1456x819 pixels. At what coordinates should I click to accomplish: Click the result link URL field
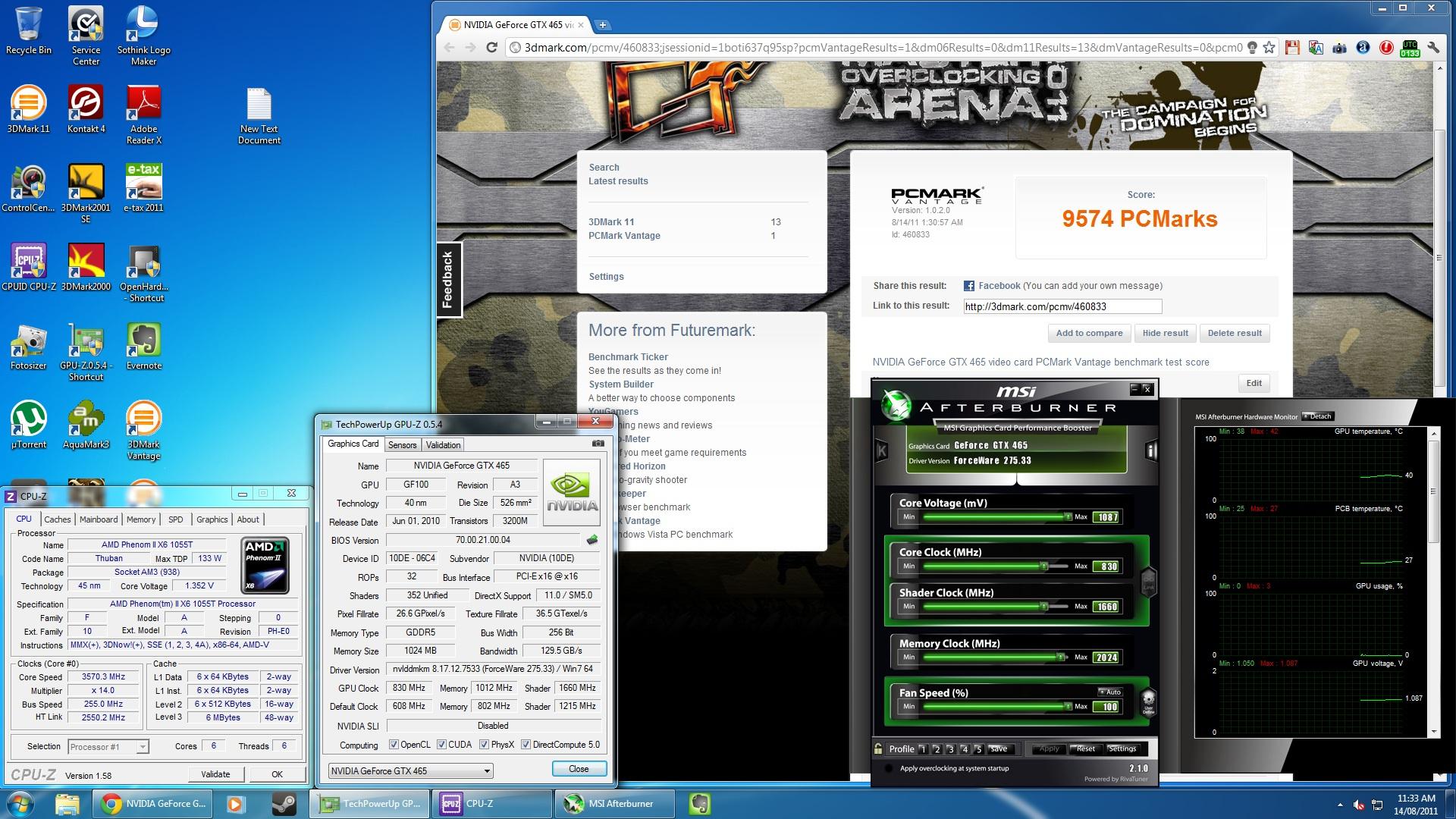[x=1062, y=306]
